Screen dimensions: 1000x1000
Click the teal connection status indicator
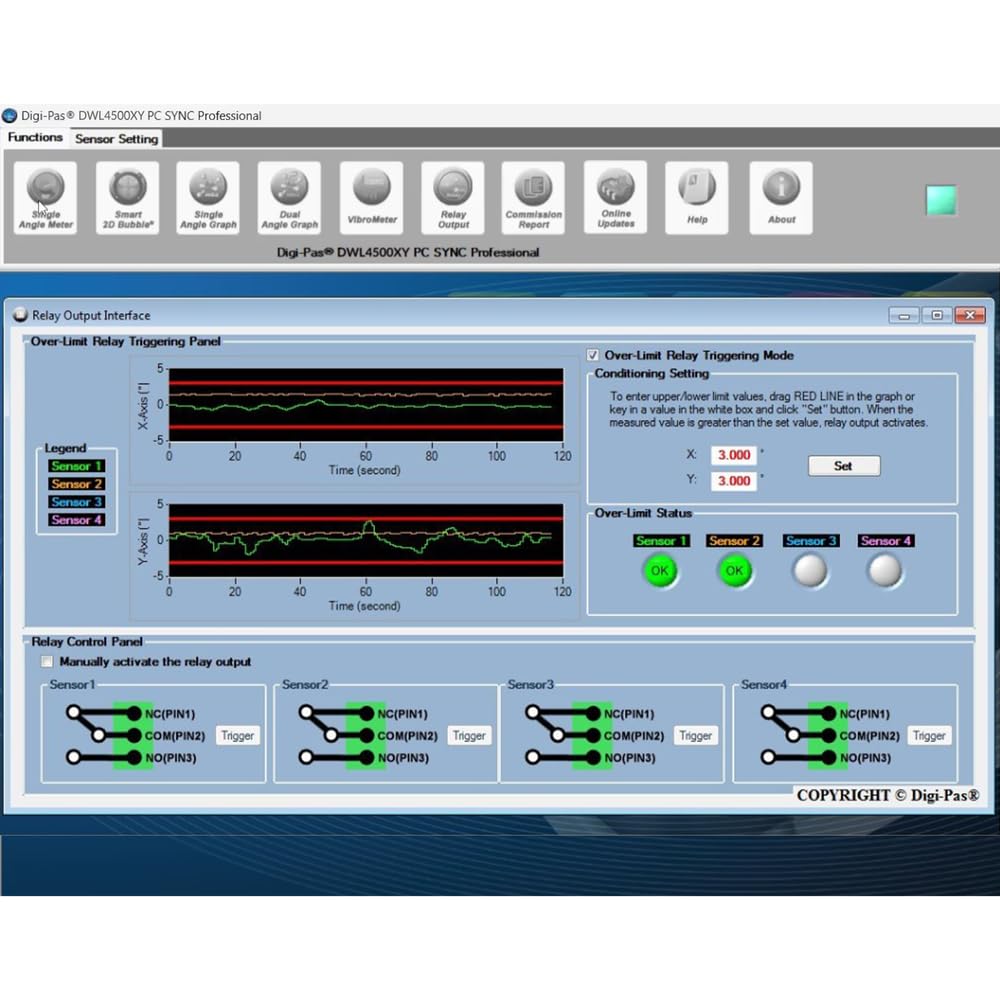pos(941,200)
